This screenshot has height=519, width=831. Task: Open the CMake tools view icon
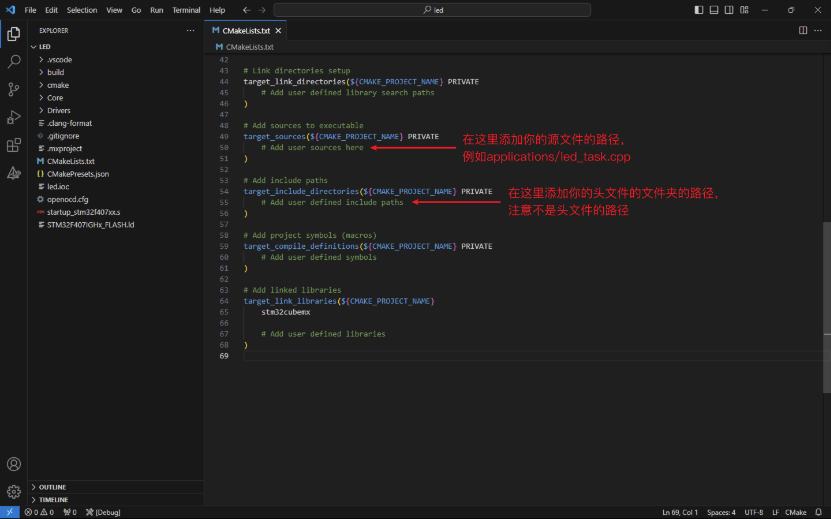(14, 173)
